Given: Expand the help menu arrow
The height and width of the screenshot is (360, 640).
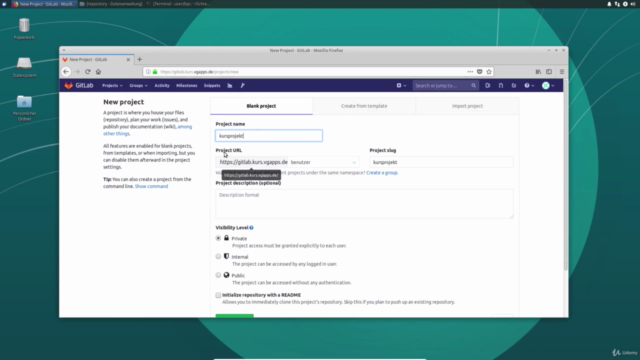Looking at the screenshot, I should coord(533,86).
